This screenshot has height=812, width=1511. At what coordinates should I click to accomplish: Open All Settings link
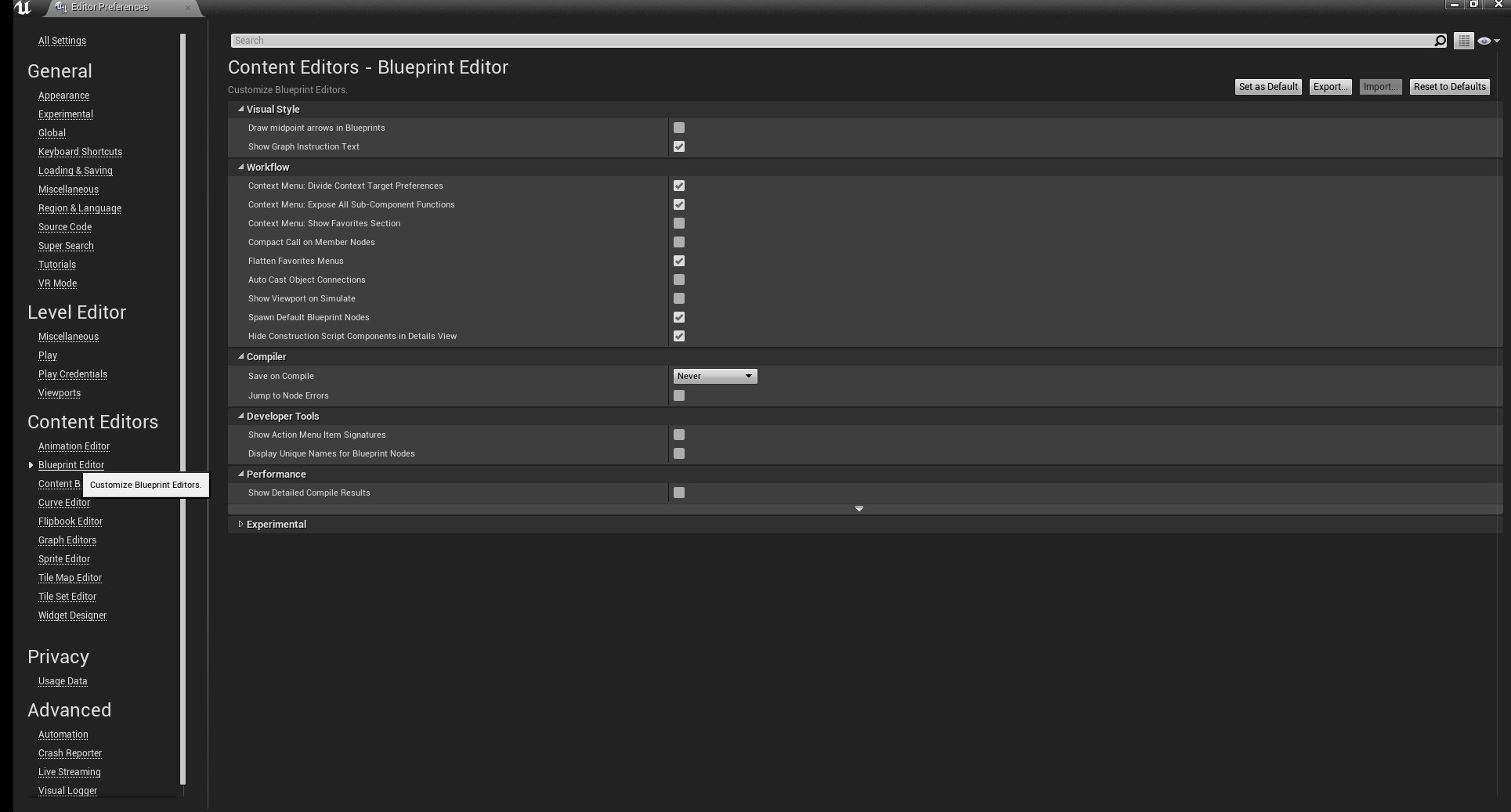(62, 41)
